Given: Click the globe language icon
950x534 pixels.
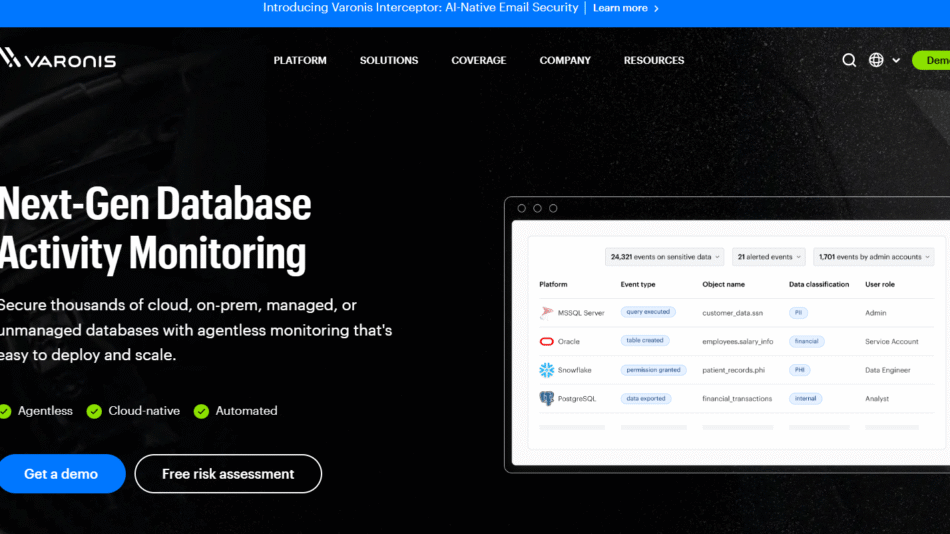Looking at the screenshot, I should pyautogui.click(x=876, y=60).
